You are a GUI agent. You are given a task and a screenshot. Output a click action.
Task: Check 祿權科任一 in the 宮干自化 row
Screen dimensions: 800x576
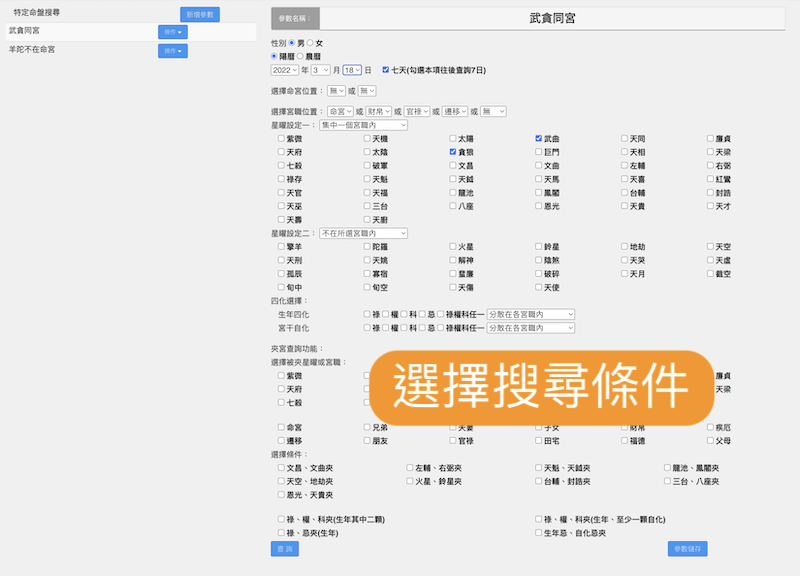[440, 328]
